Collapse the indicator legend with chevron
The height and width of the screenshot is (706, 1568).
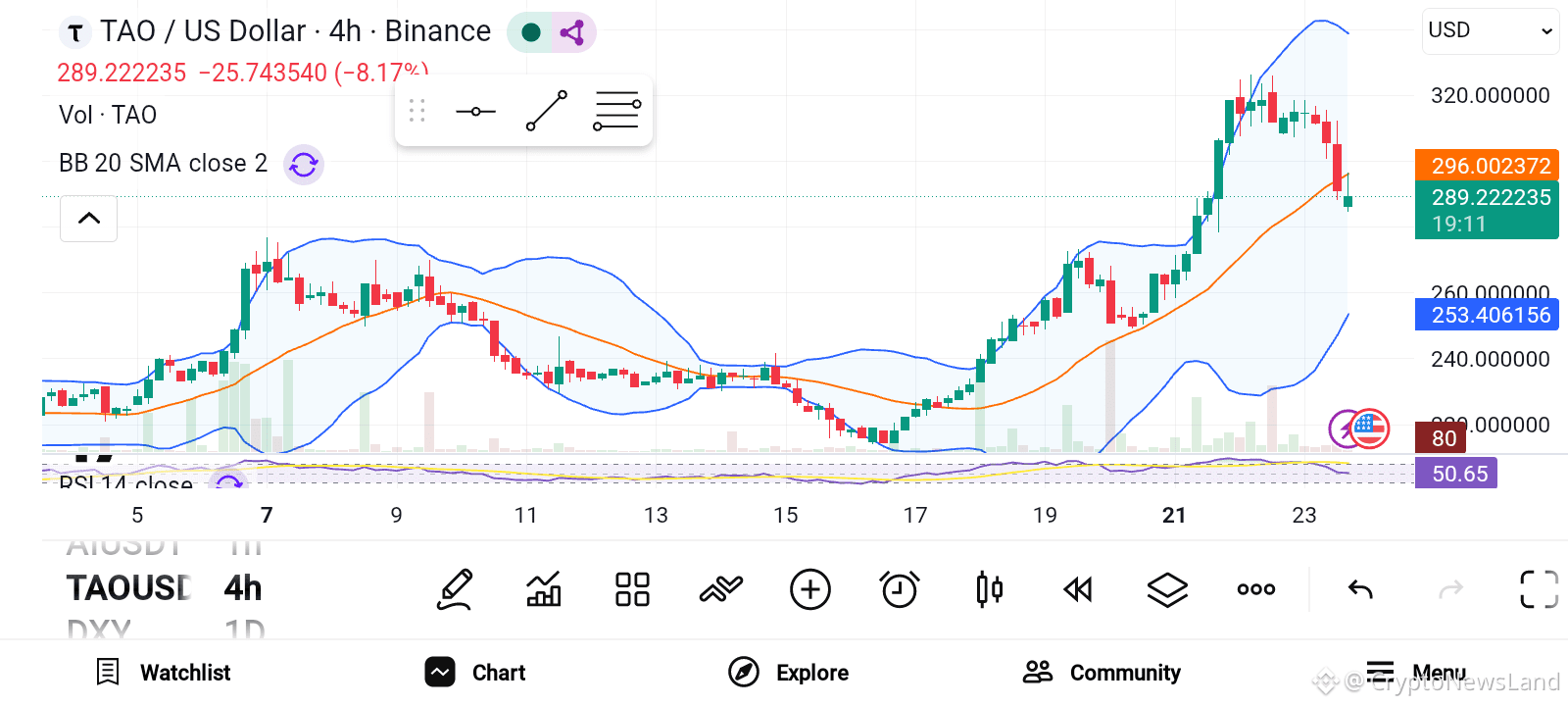click(x=89, y=218)
